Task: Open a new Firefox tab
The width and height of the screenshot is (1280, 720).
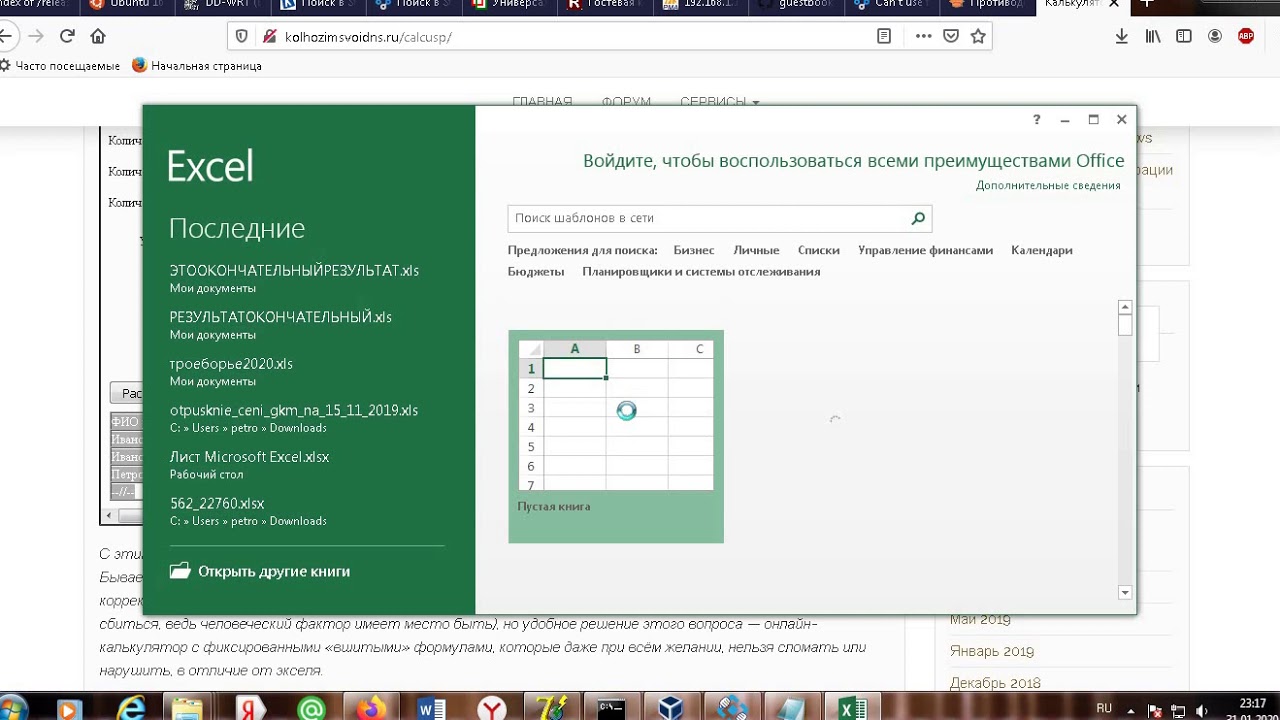Action: [x=1147, y=5]
